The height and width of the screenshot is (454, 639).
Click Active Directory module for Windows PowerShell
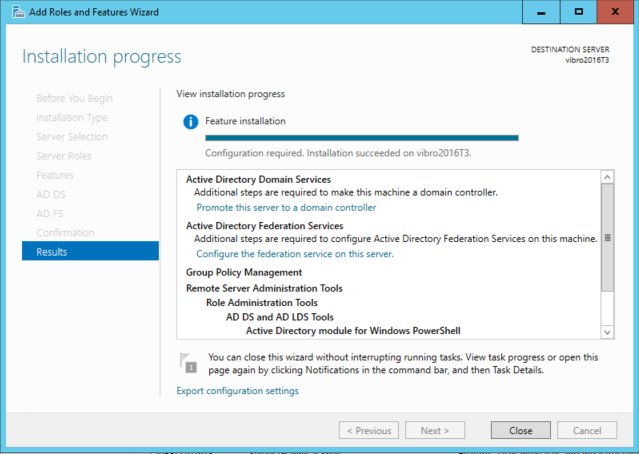point(353,331)
